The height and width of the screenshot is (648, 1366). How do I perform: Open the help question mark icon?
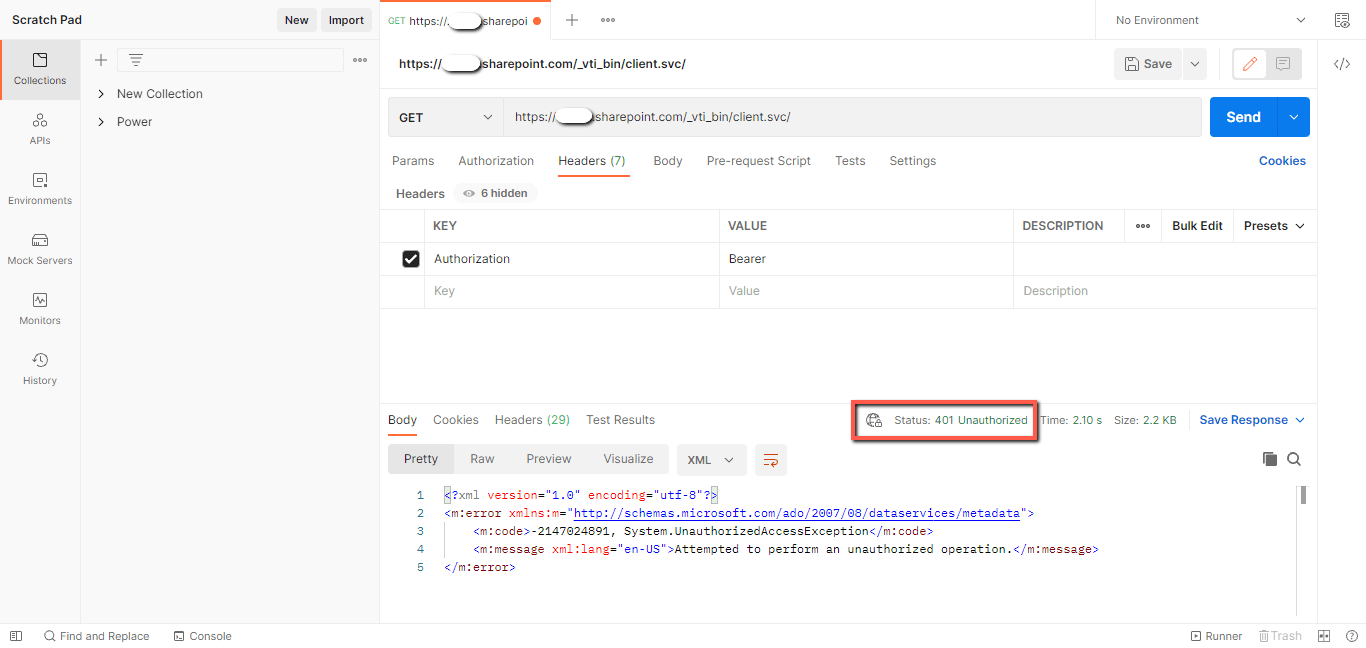[x=1350, y=636]
